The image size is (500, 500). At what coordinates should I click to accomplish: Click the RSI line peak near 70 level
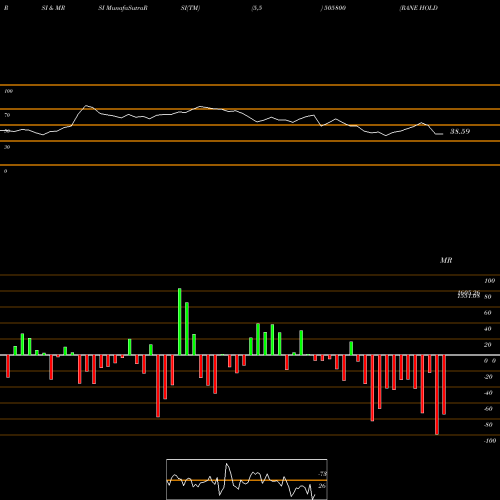click(x=86, y=106)
